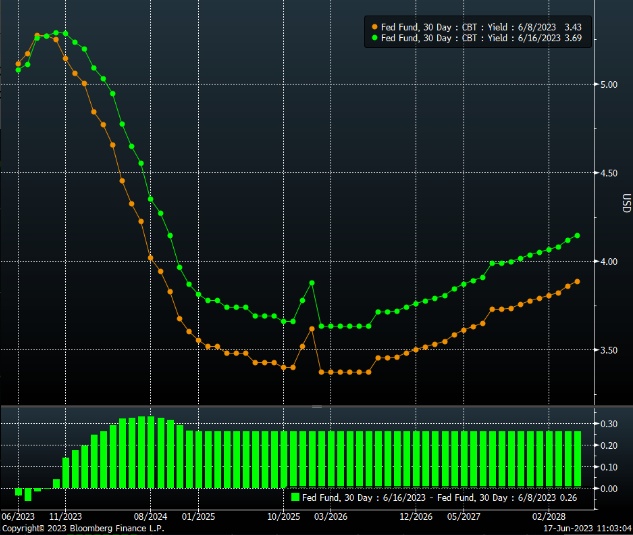Screen dimensions: 633x535
Task: Click the most negative bar in the lower panel
Action: (28, 494)
